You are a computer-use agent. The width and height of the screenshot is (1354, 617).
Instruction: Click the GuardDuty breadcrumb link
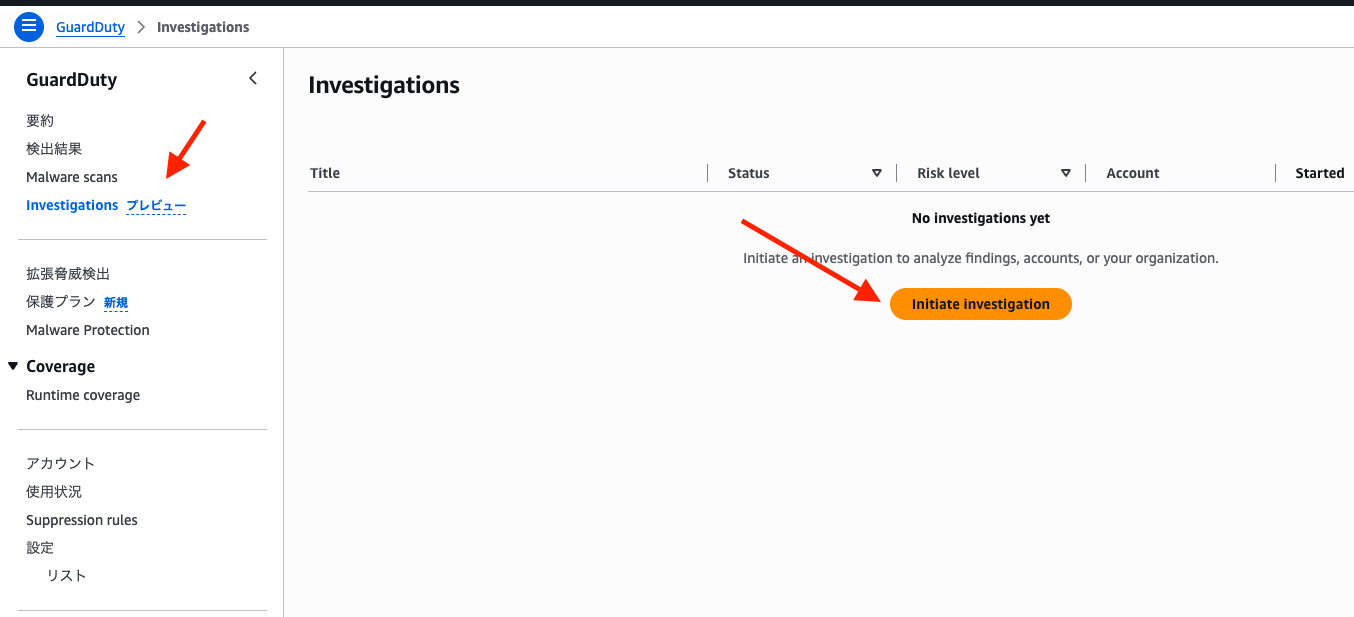point(90,27)
